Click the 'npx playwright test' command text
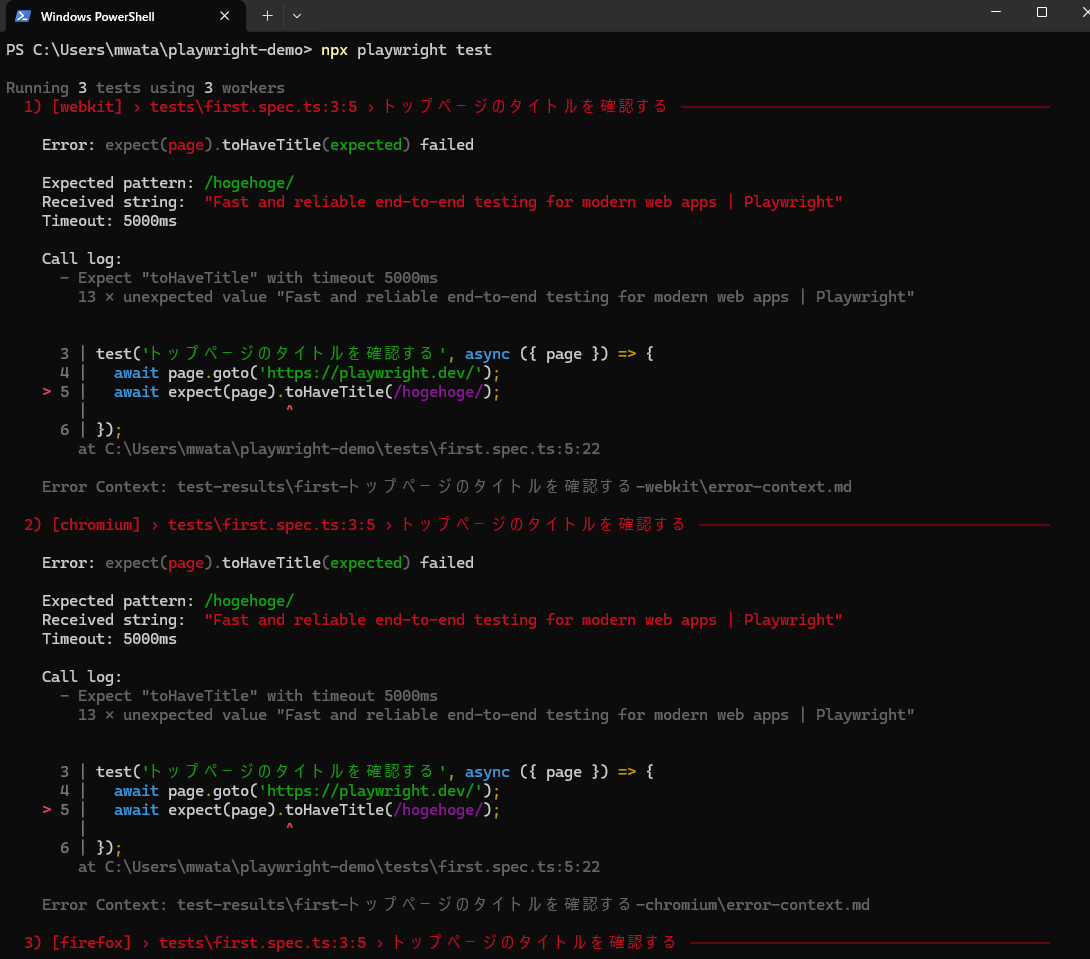The width and height of the screenshot is (1090, 959). tap(406, 50)
